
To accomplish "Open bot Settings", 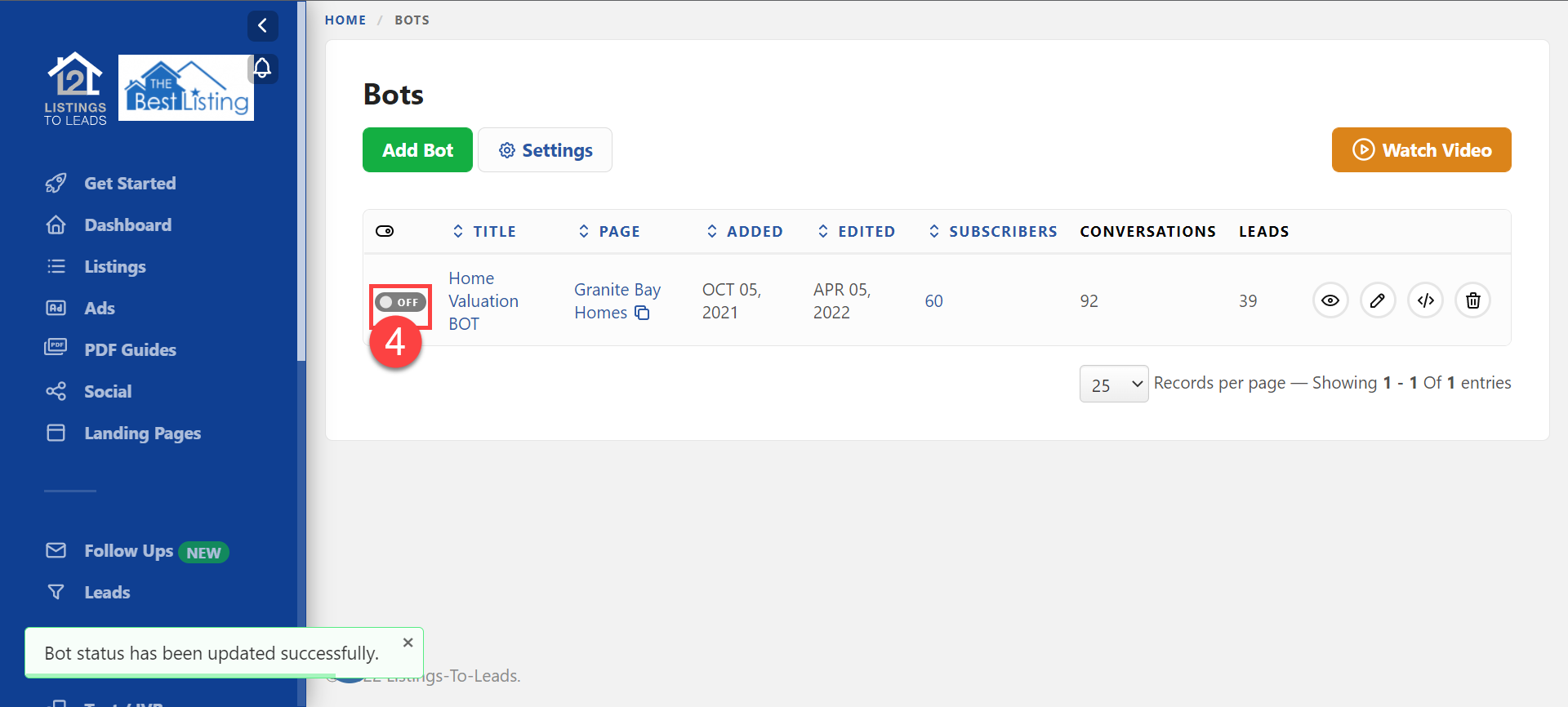I will coord(545,150).
